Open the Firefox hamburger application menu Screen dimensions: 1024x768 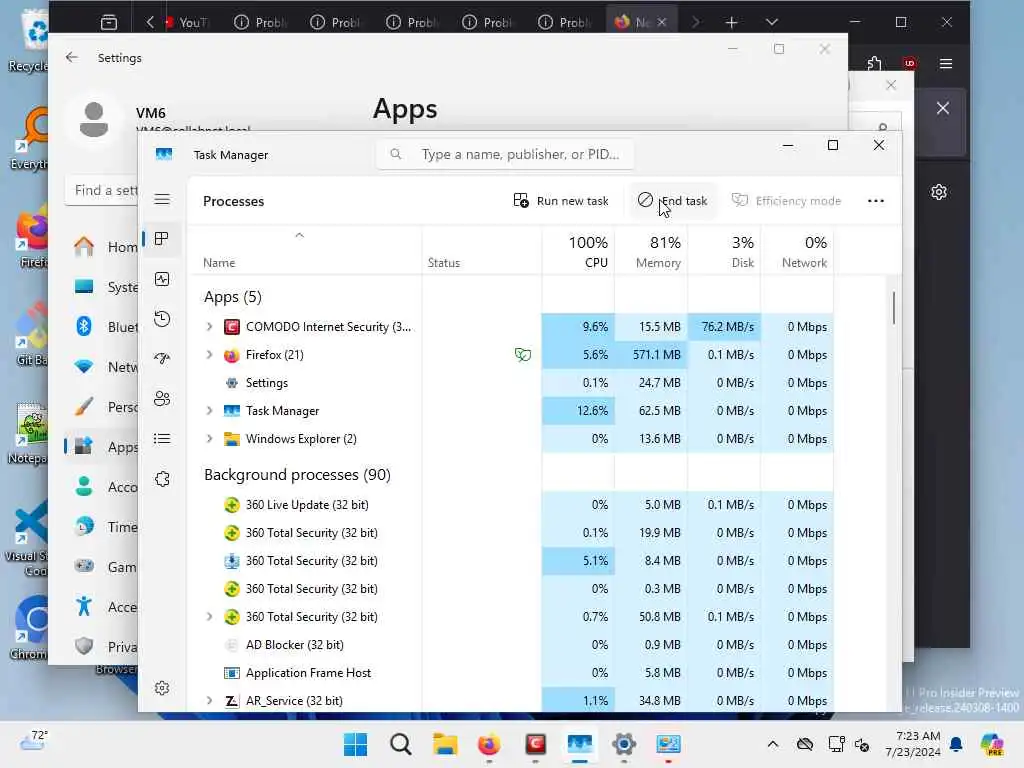pyautogui.click(x=946, y=63)
